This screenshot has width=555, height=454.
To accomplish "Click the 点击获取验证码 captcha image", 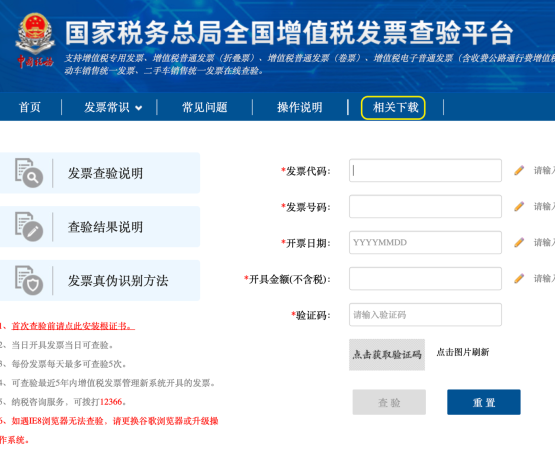I will coord(387,355).
